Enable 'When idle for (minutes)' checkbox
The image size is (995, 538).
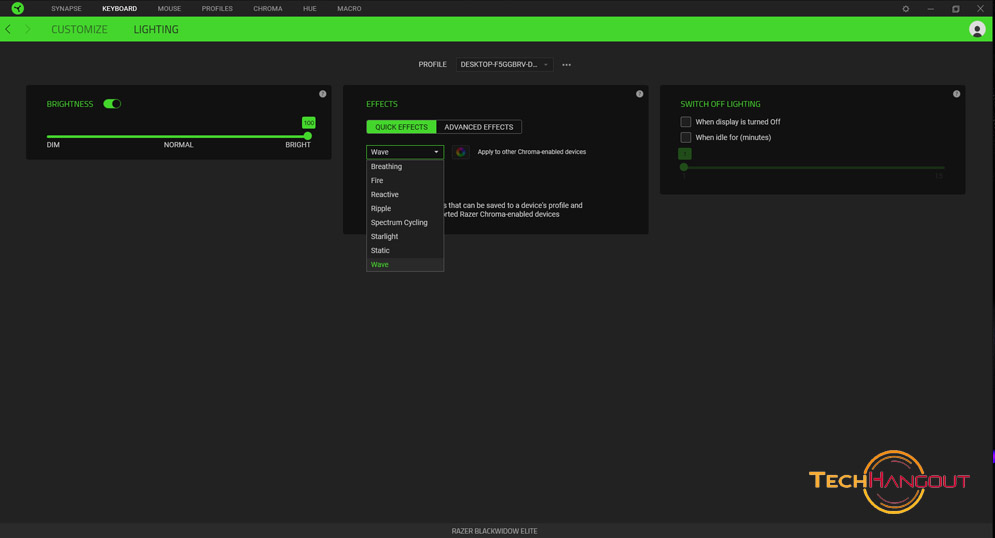pos(685,137)
